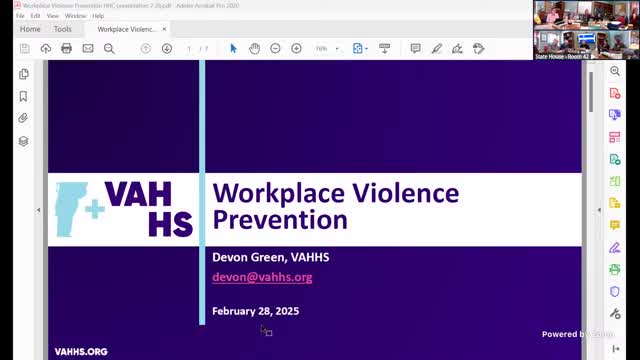Click the 'VAHHS.ORG' footer text
640x360 pixels.
(81, 351)
